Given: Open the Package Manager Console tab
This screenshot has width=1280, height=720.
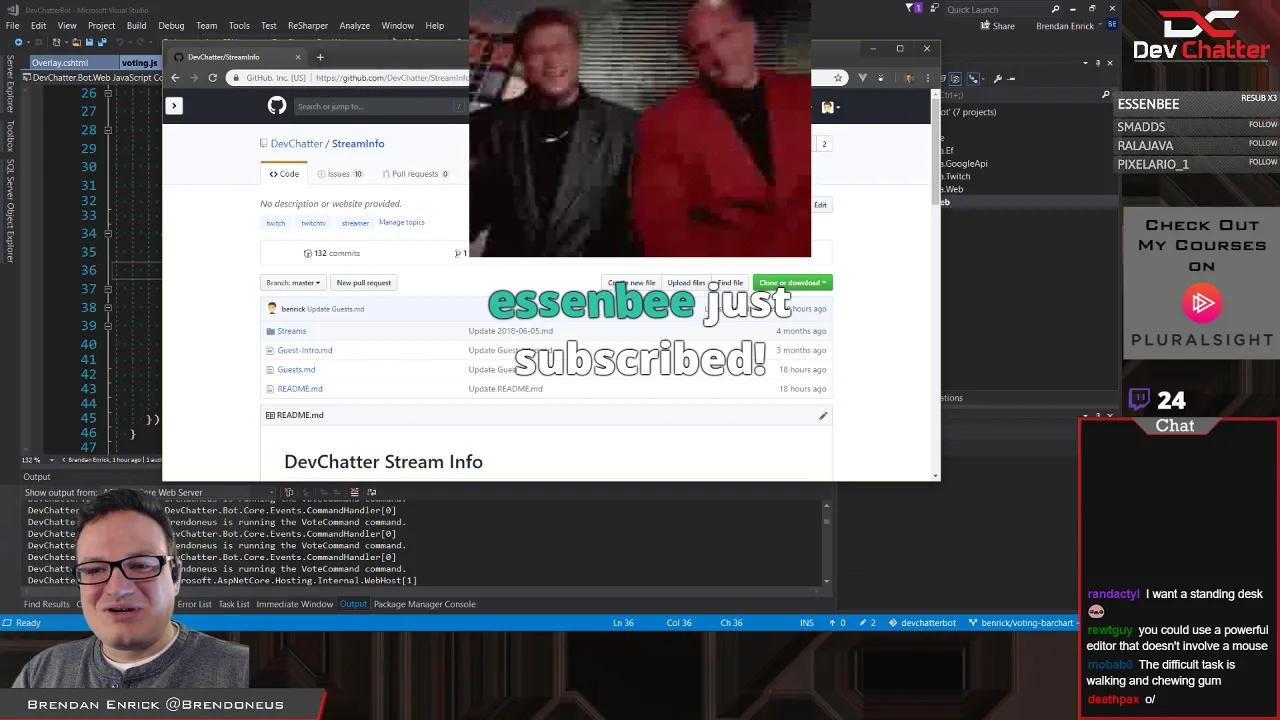Looking at the screenshot, I should (x=424, y=604).
